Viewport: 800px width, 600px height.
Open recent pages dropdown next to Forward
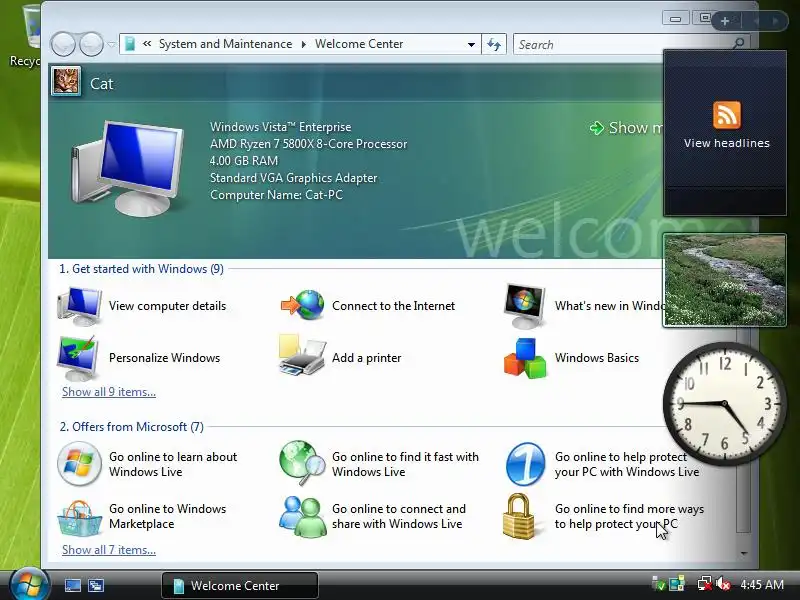click(111, 44)
